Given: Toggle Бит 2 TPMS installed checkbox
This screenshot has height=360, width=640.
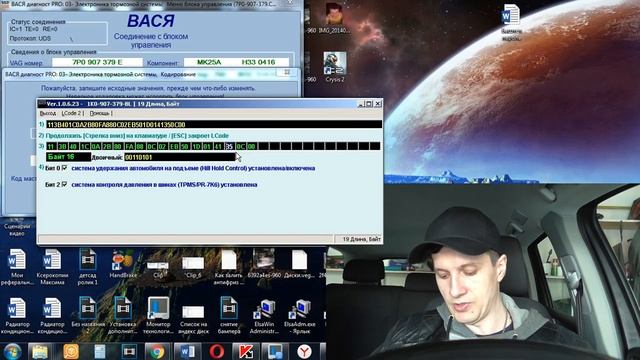Looking at the screenshot, I should (64, 184).
